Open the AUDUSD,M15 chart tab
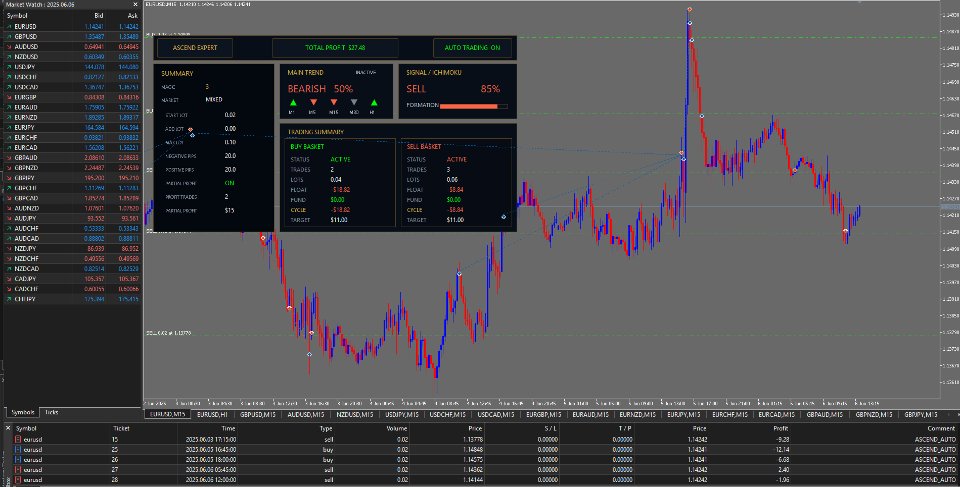This screenshot has width=960, height=487. tap(306, 415)
